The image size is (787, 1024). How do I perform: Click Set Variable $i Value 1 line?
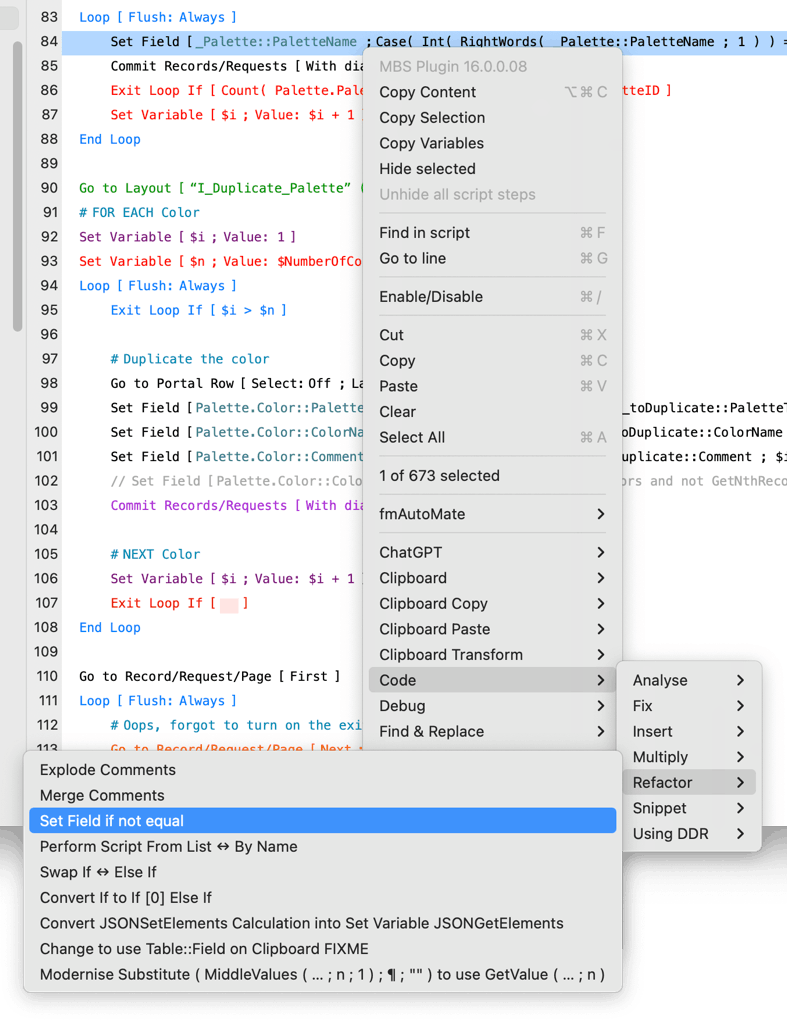point(187,236)
